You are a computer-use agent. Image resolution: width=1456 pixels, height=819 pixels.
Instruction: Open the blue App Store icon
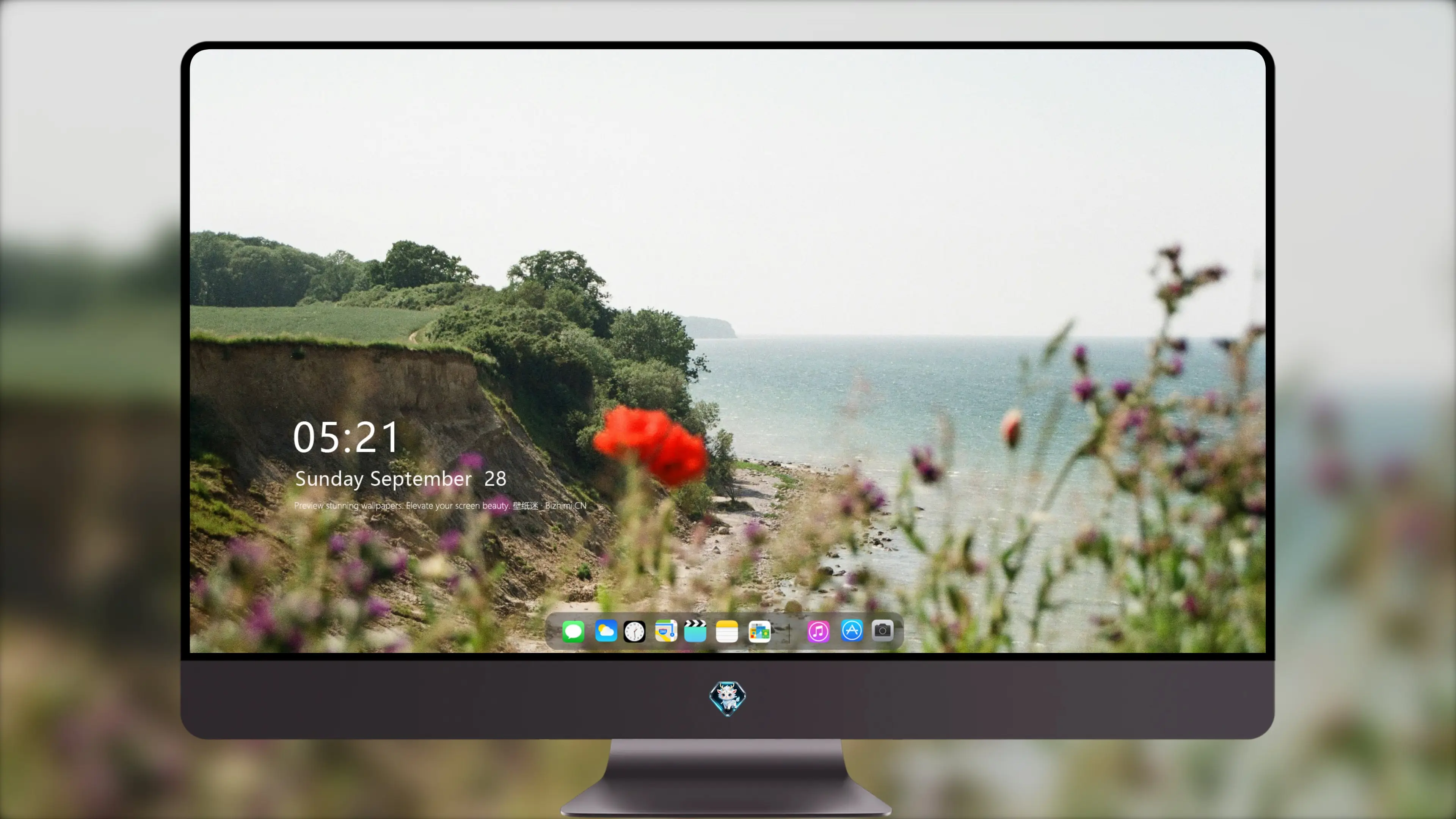click(852, 630)
